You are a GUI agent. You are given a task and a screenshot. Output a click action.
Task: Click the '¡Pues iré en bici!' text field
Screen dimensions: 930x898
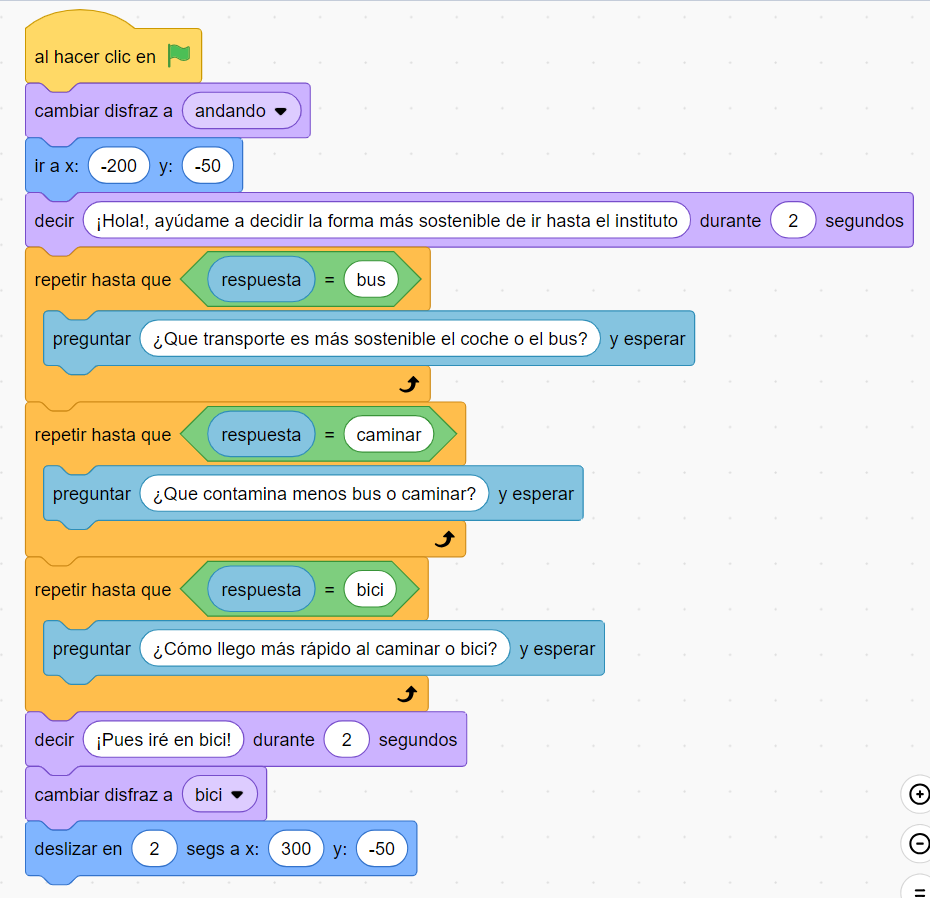pos(164,740)
